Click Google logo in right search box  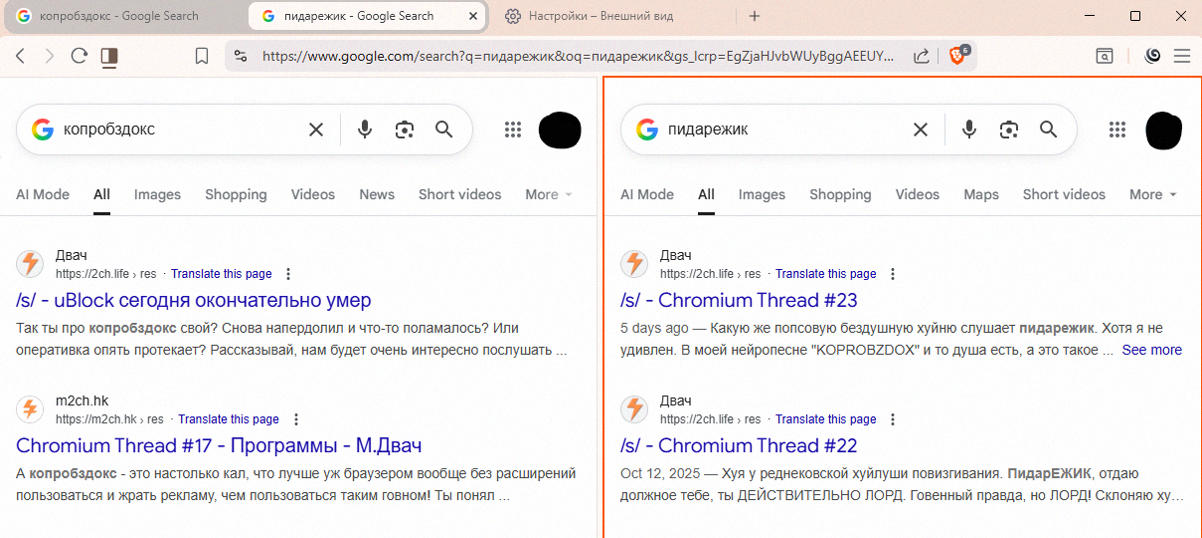647,129
